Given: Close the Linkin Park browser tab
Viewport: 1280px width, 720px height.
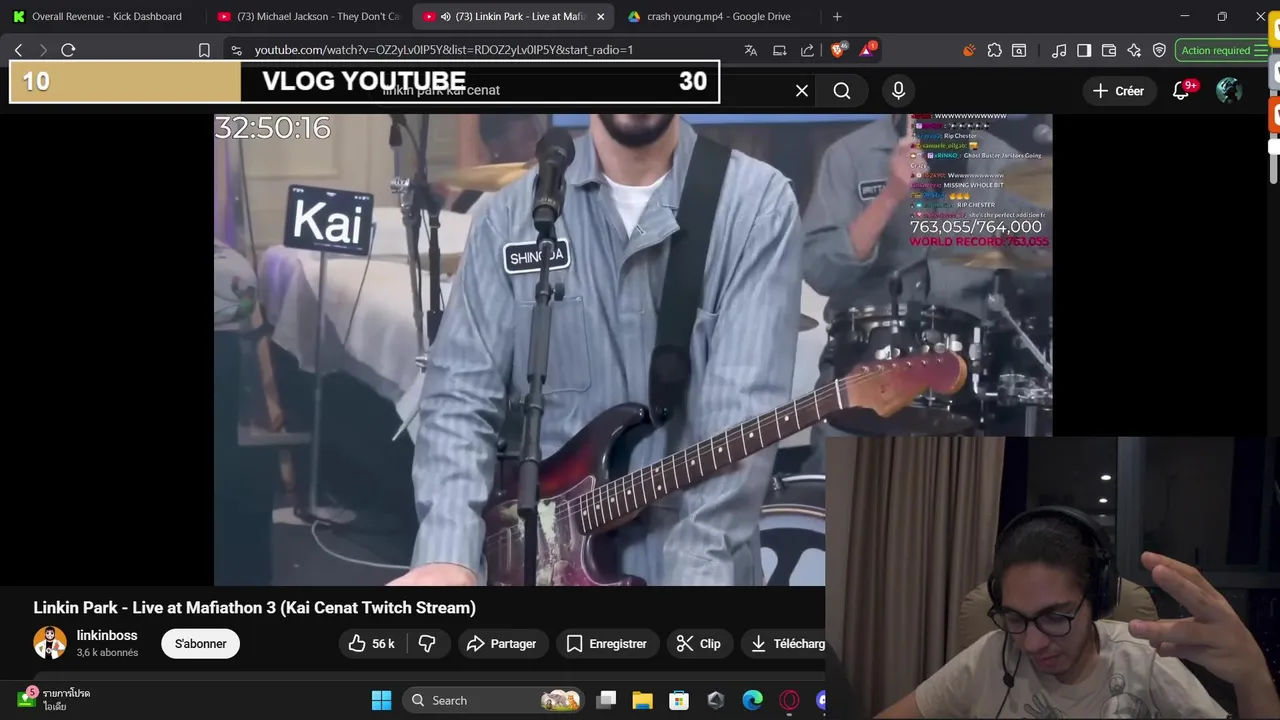Looking at the screenshot, I should (600, 16).
